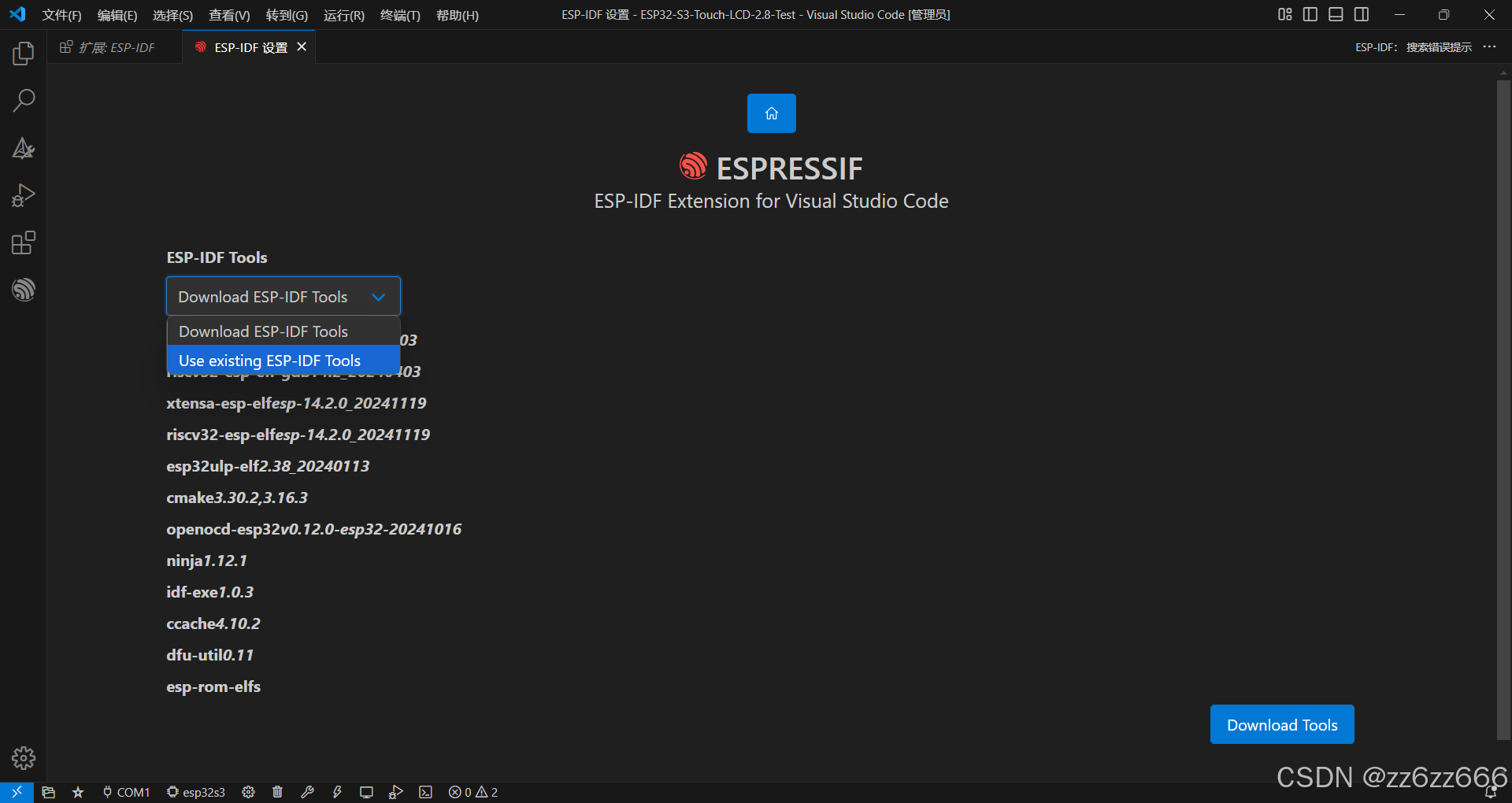Click dfu-util 0.11 entry
1512x803 pixels.
tap(210, 655)
